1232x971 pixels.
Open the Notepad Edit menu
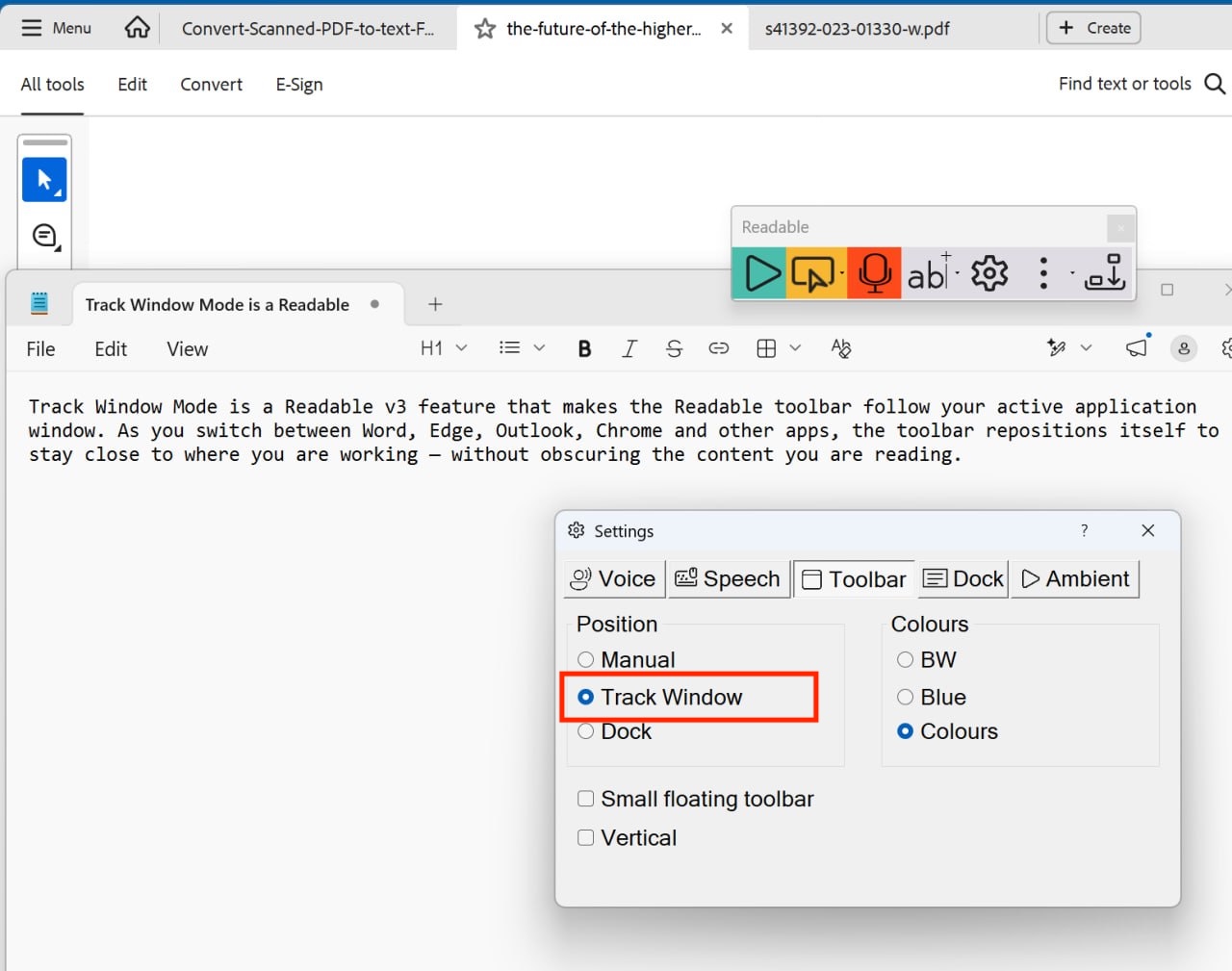[x=111, y=349]
